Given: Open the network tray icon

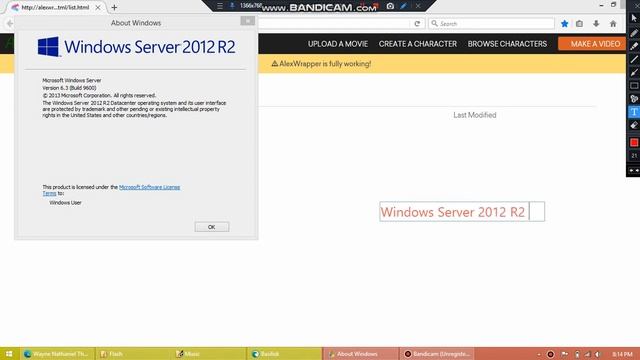Looking at the screenshot, I should pyautogui.click(x=587, y=354).
